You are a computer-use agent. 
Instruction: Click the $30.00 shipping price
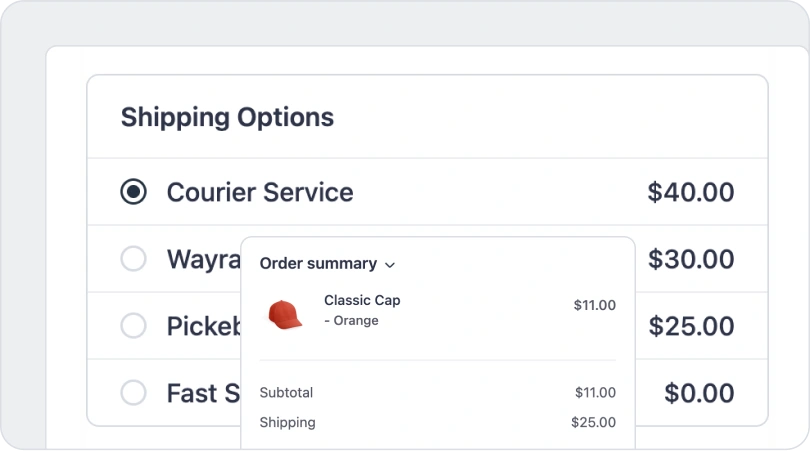pyautogui.click(x=691, y=259)
